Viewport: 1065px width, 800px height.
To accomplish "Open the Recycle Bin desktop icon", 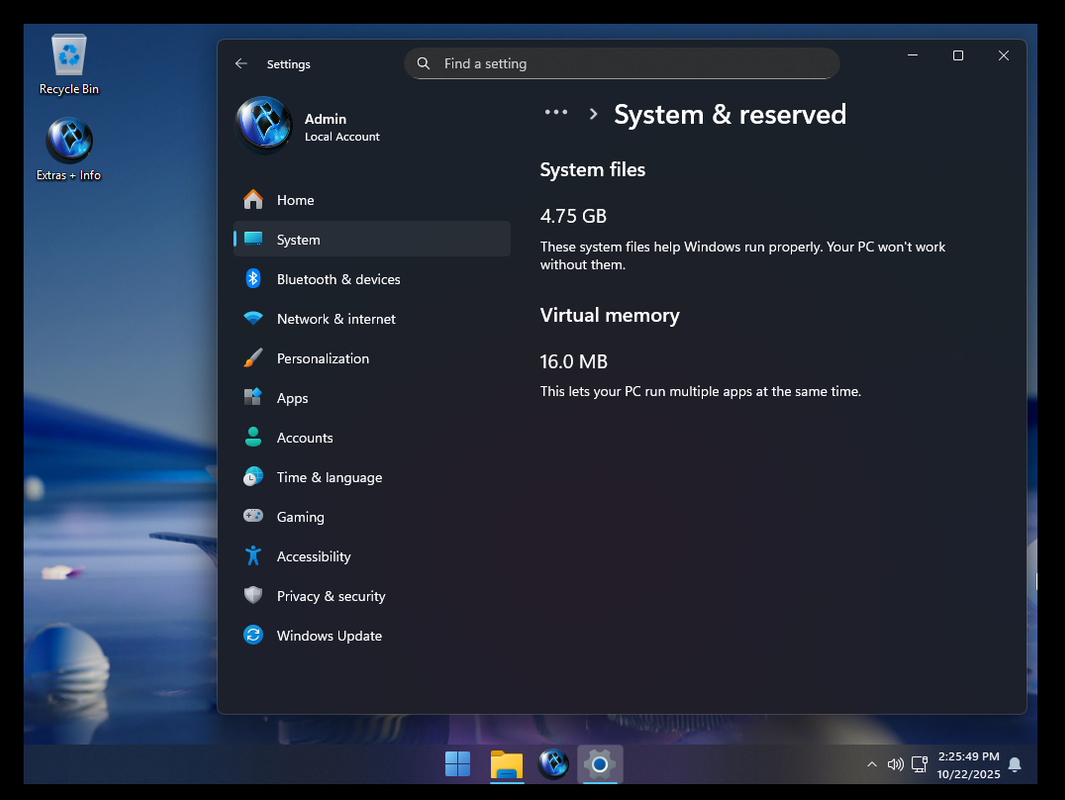I will coord(69,65).
